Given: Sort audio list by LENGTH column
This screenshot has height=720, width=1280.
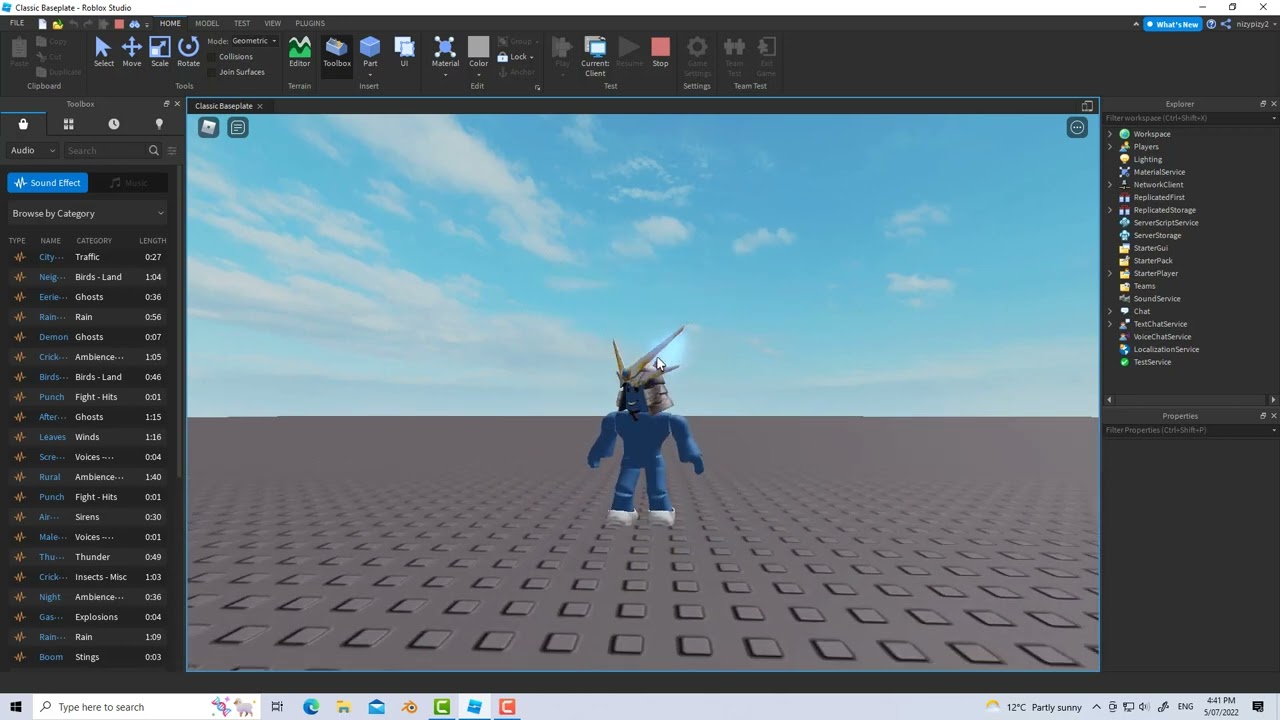Looking at the screenshot, I should click(x=153, y=240).
